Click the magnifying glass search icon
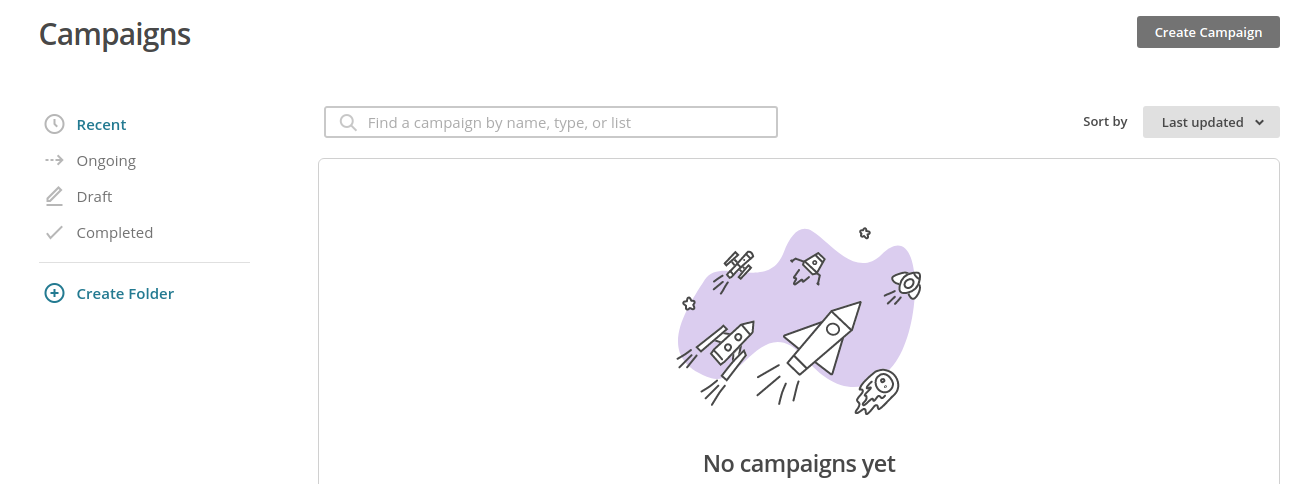The height and width of the screenshot is (484, 1312). pos(348,123)
